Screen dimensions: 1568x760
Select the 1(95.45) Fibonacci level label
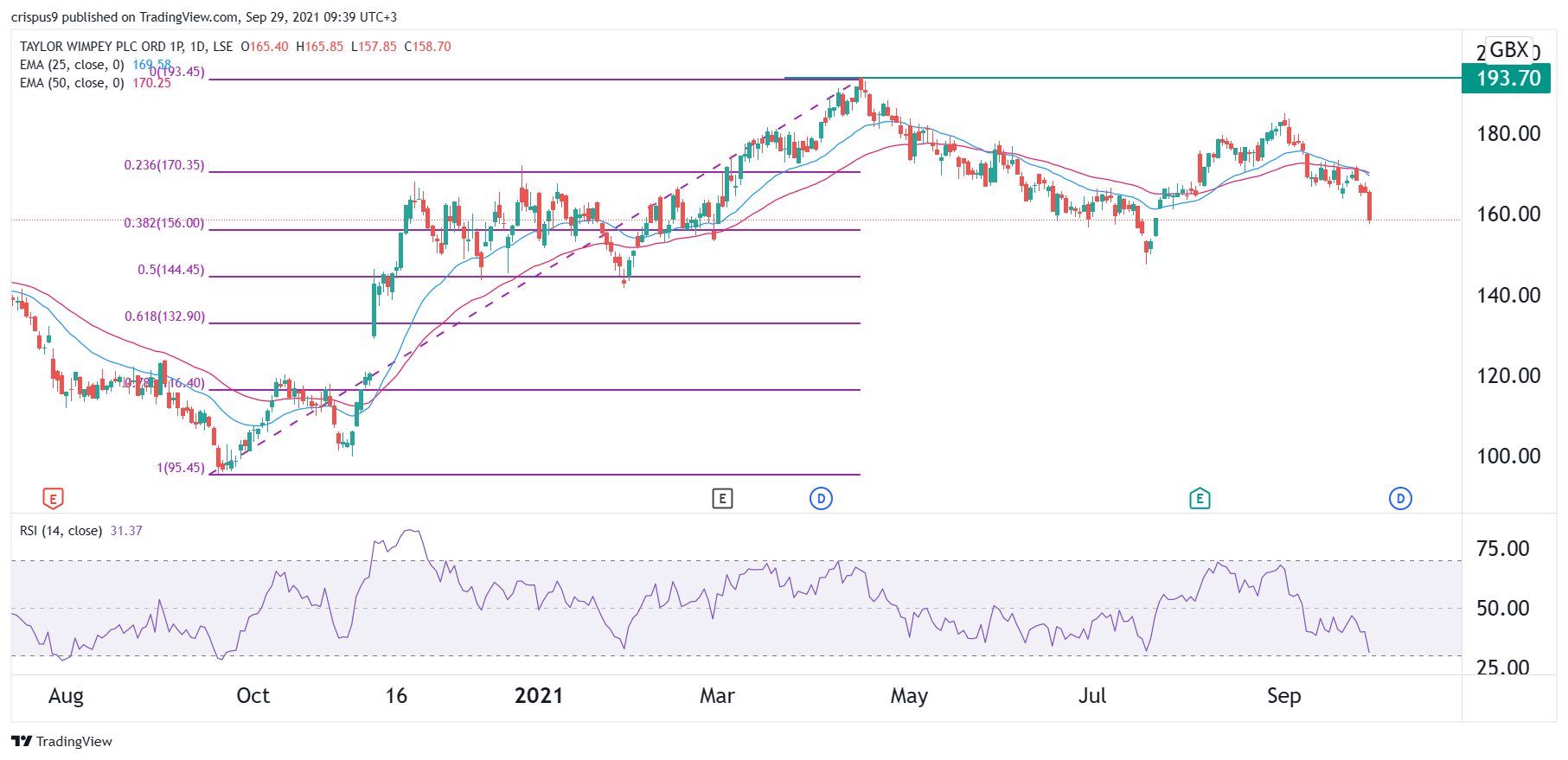[181, 468]
